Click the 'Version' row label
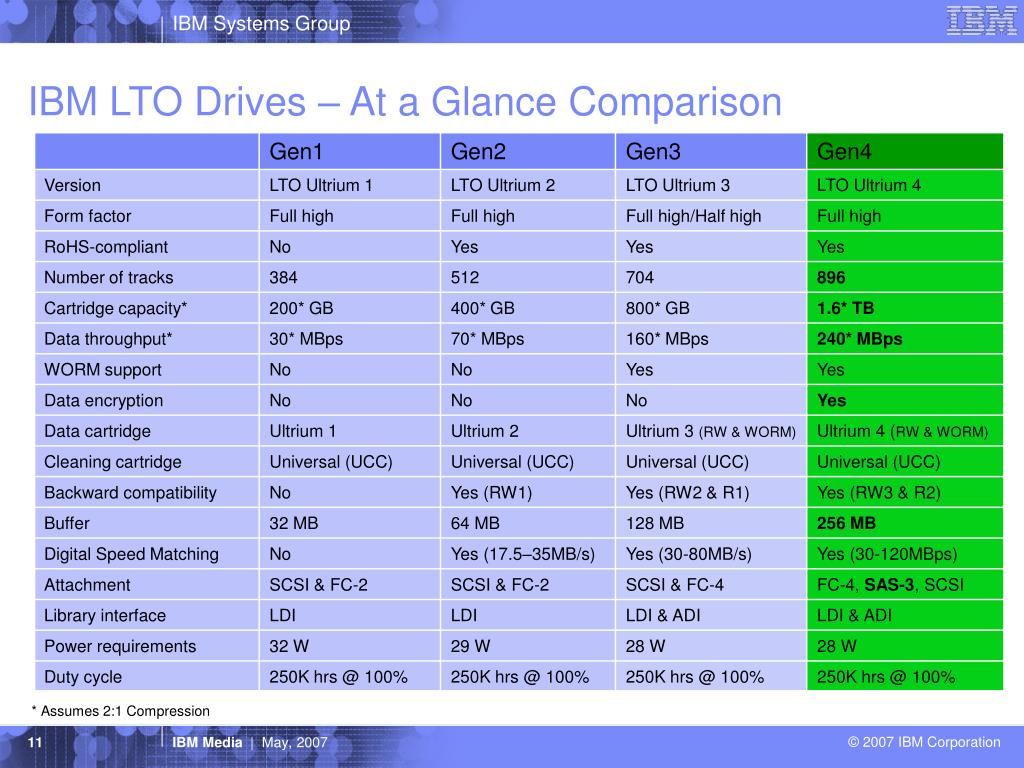 click(x=72, y=185)
